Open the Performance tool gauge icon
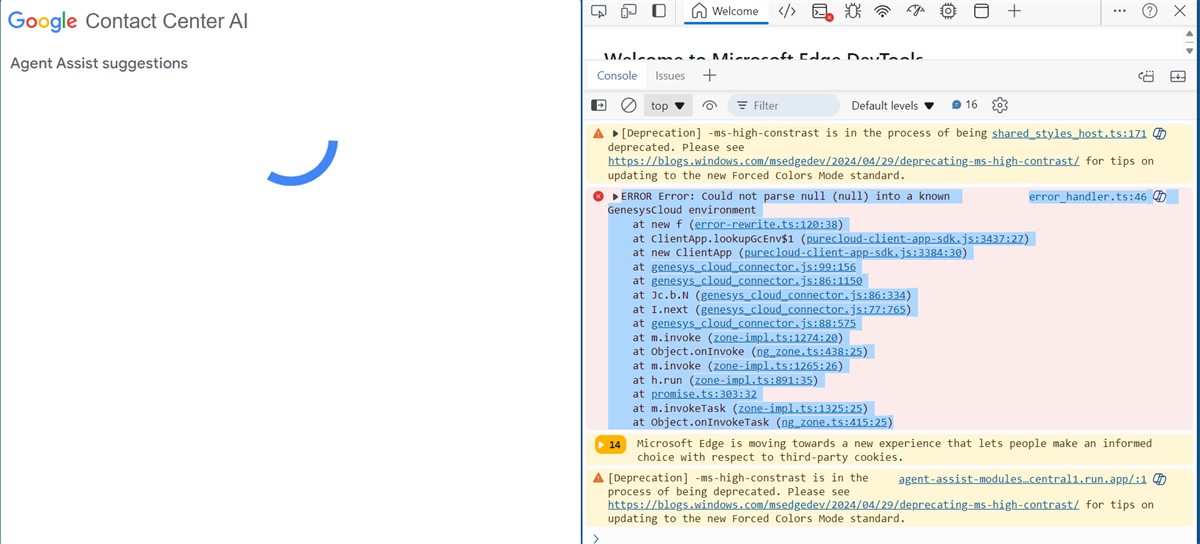The height and width of the screenshot is (544, 1200). (915, 11)
